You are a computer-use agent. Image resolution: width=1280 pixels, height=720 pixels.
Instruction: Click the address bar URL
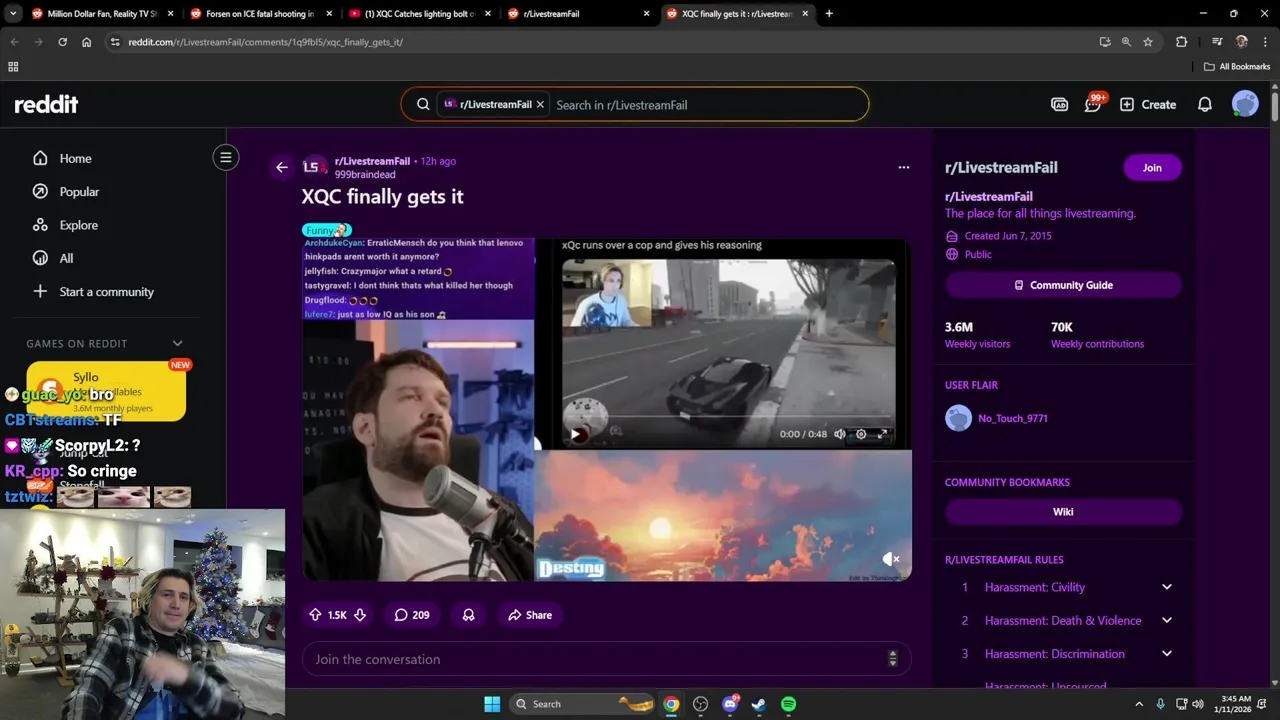(265, 42)
